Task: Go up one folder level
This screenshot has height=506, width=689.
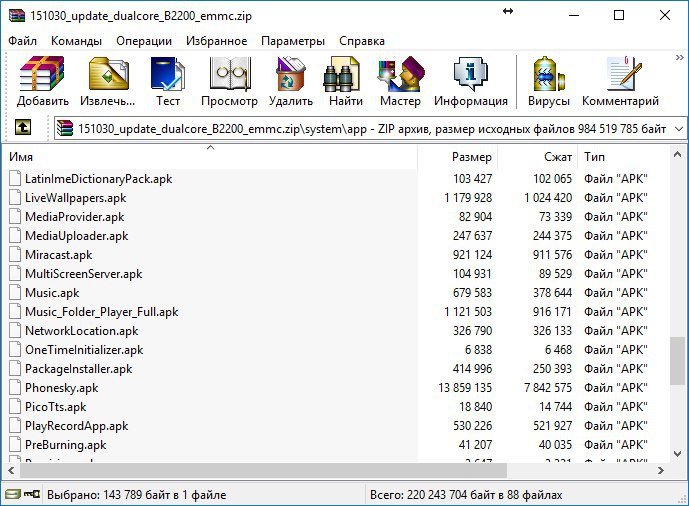Action: click(x=23, y=128)
